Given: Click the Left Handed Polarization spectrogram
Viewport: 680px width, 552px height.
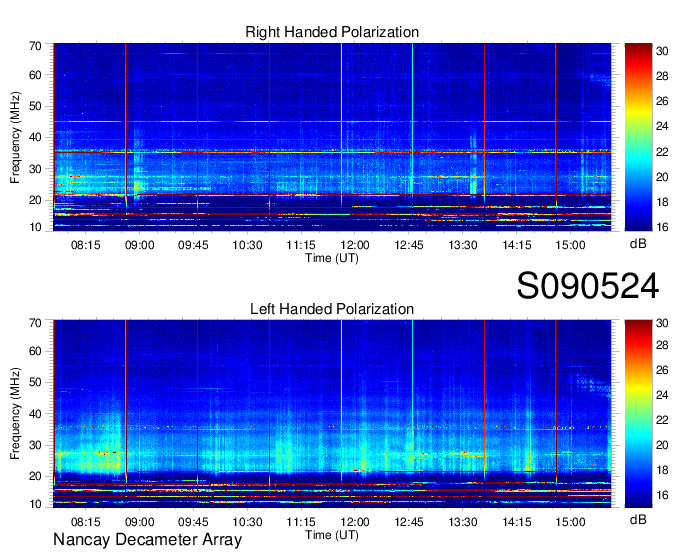Looking at the screenshot, I should pos(332,414).
